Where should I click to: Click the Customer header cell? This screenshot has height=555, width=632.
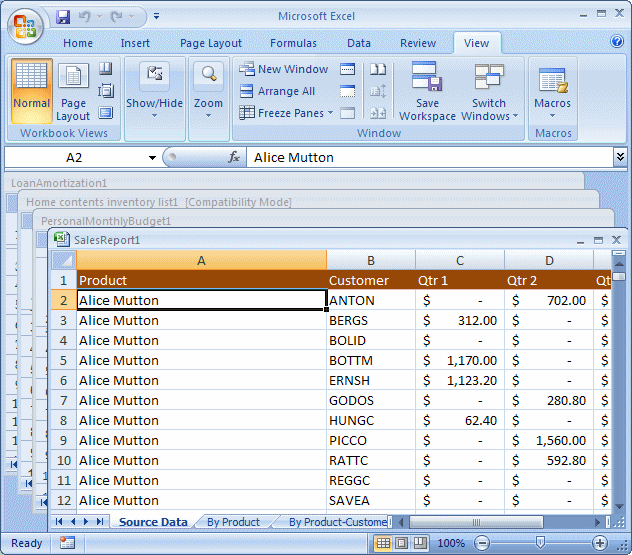pos(371,280)
